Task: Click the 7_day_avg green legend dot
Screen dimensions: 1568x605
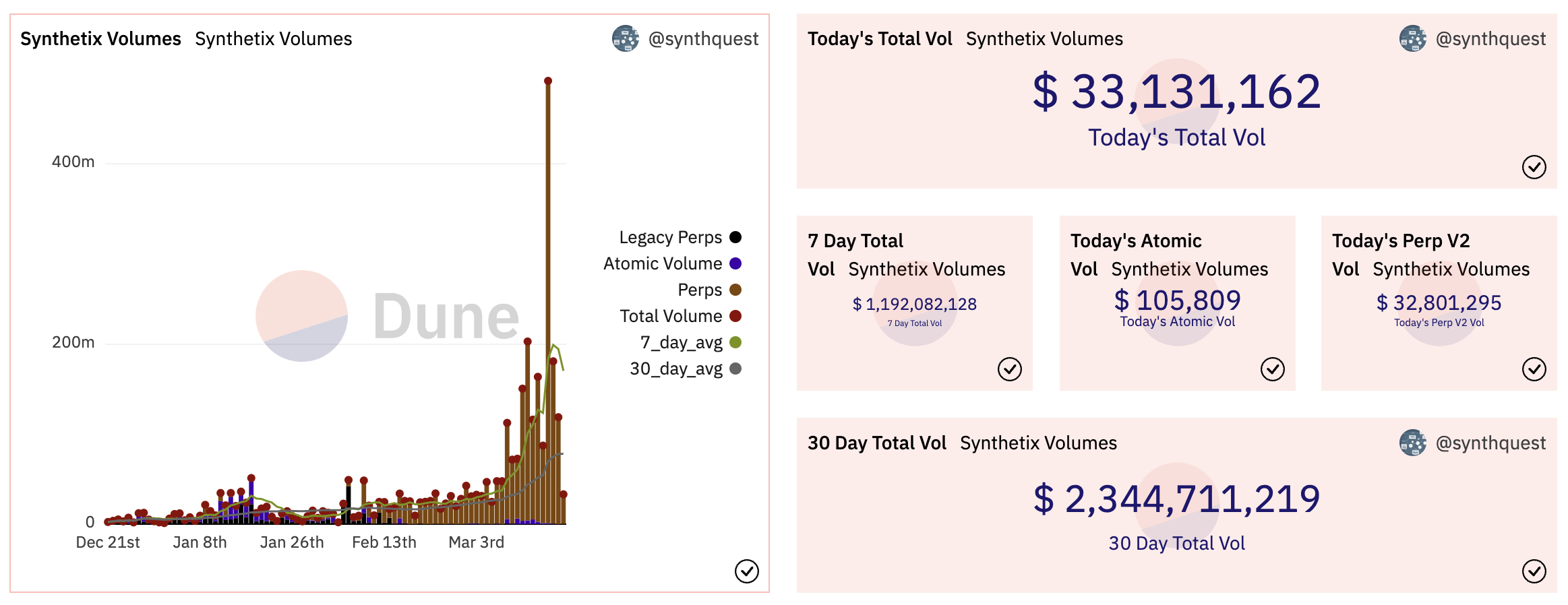Action: [x=735, y=342]
